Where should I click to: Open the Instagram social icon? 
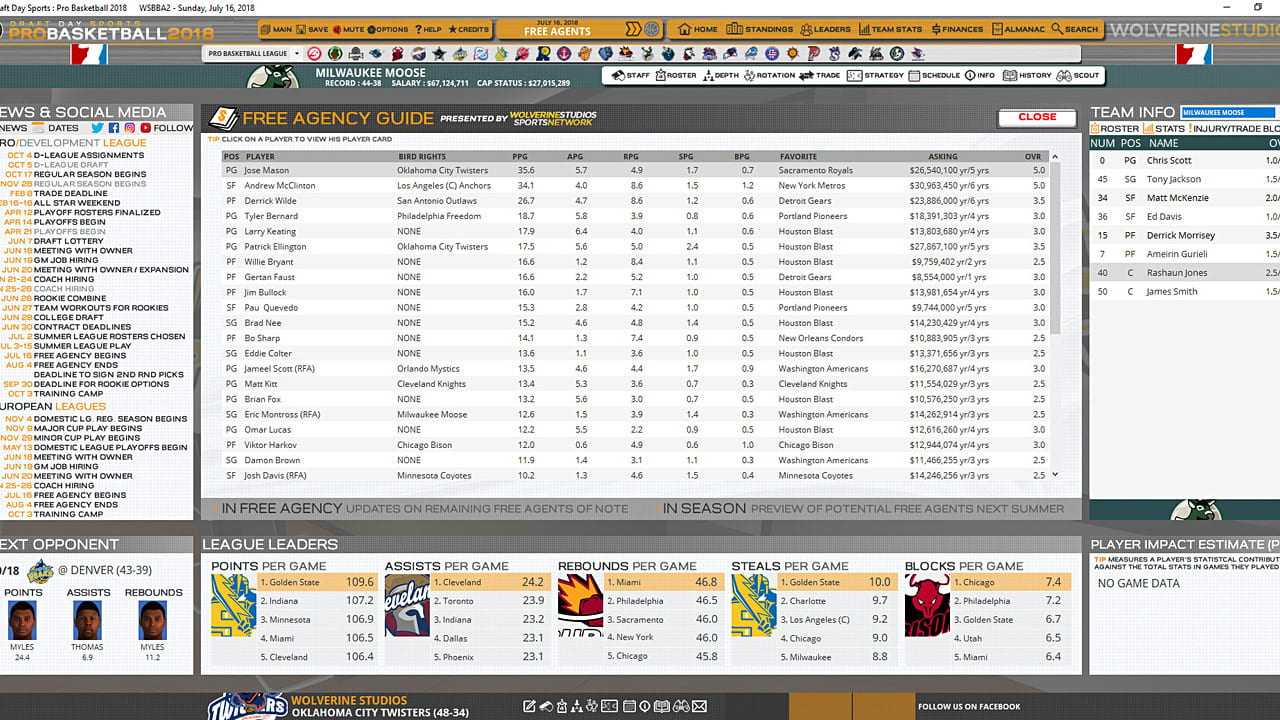[130, 128]
